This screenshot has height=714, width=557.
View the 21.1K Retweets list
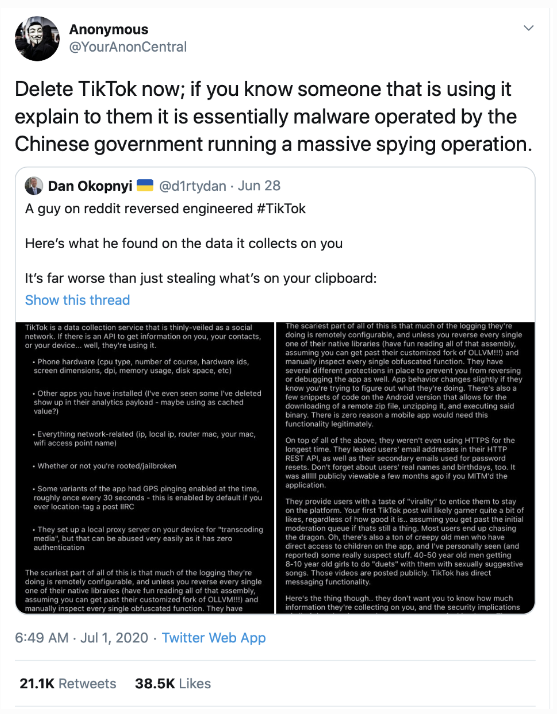pos(68,683)
